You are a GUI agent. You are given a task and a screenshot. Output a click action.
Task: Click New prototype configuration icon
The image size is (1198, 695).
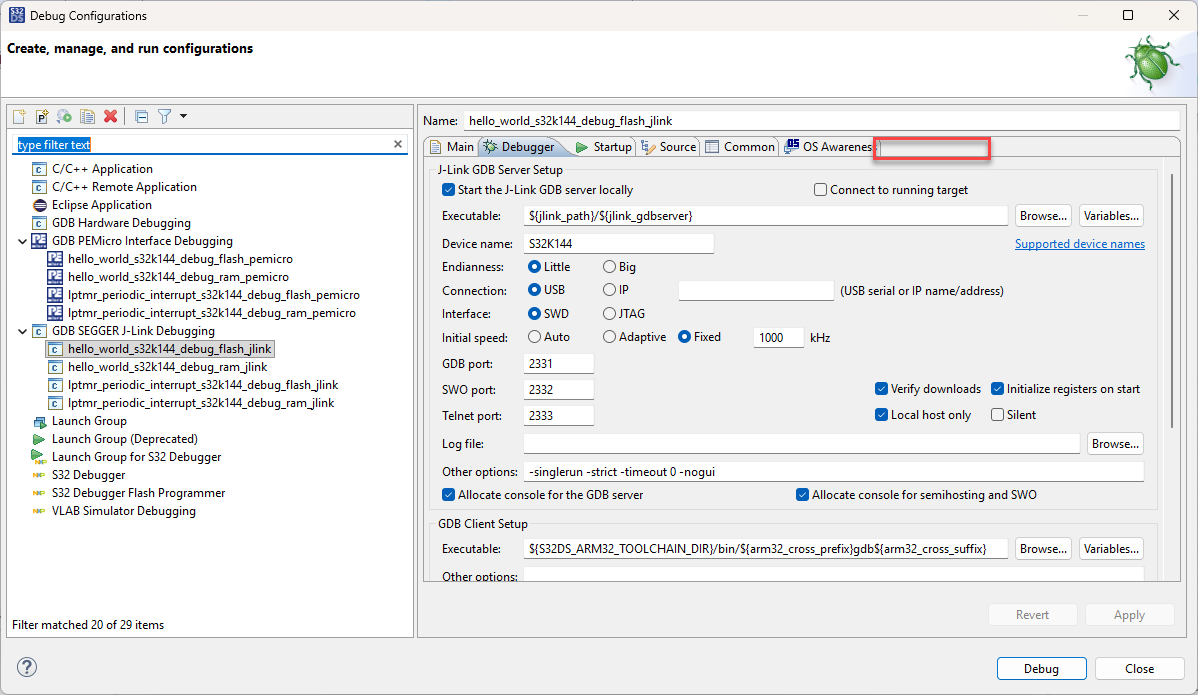click(42, 116)
